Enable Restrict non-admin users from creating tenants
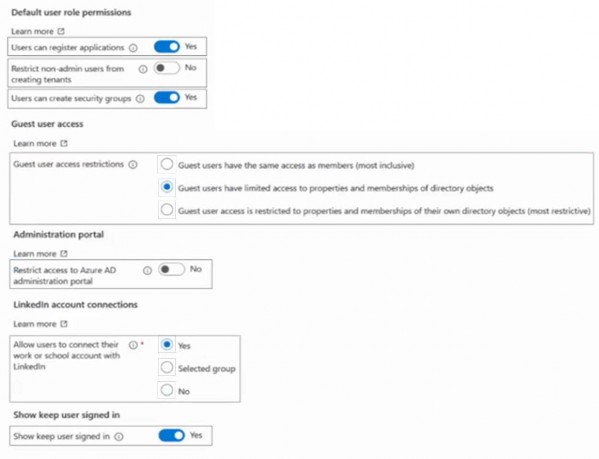Image resolution: width=599 pixels, height=459 pixels. coord(167,68)
